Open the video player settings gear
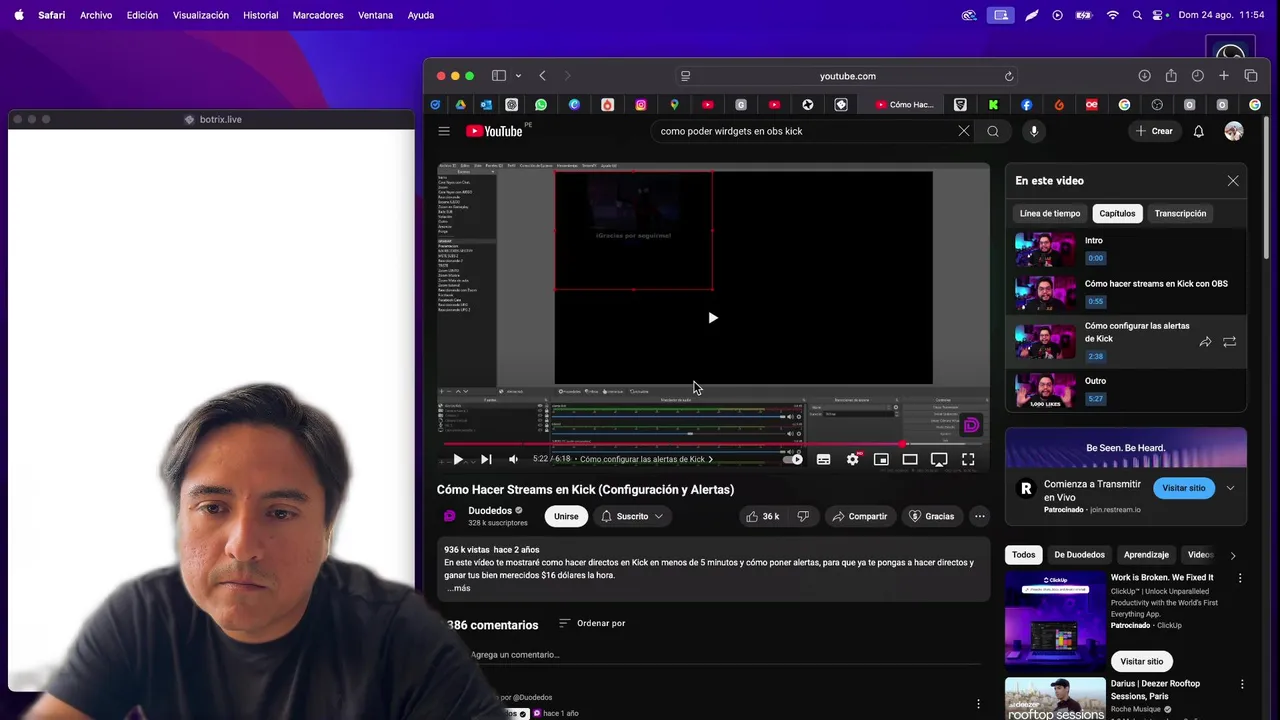 point(852,459)
